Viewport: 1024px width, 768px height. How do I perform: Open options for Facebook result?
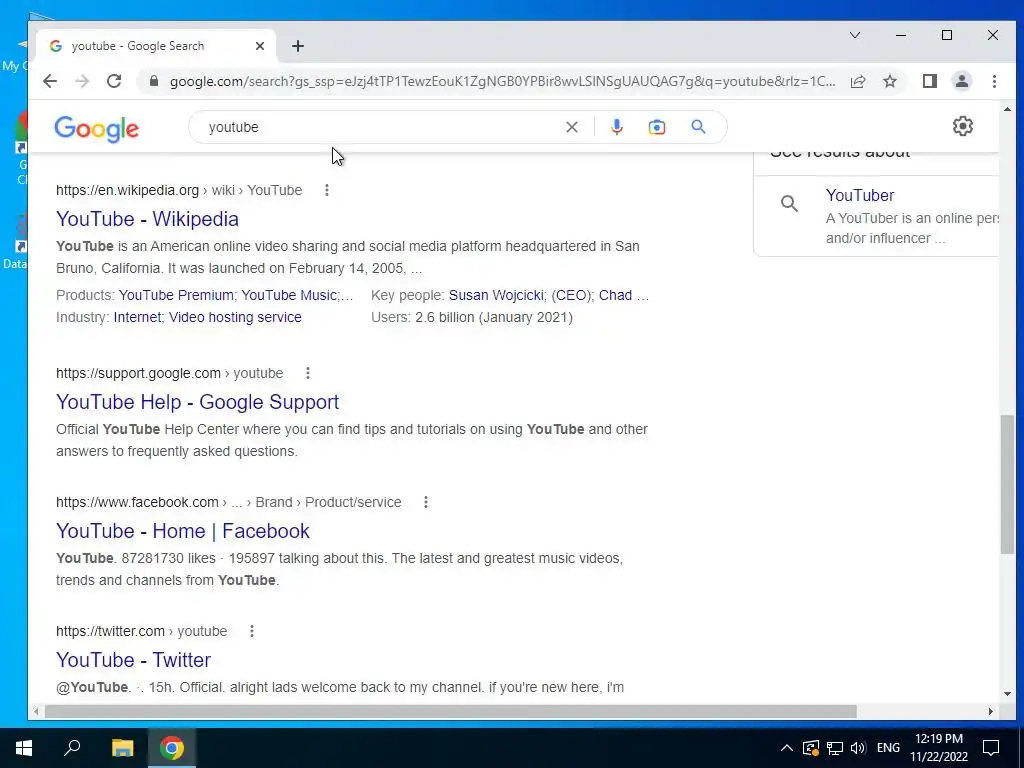[426, 502]
